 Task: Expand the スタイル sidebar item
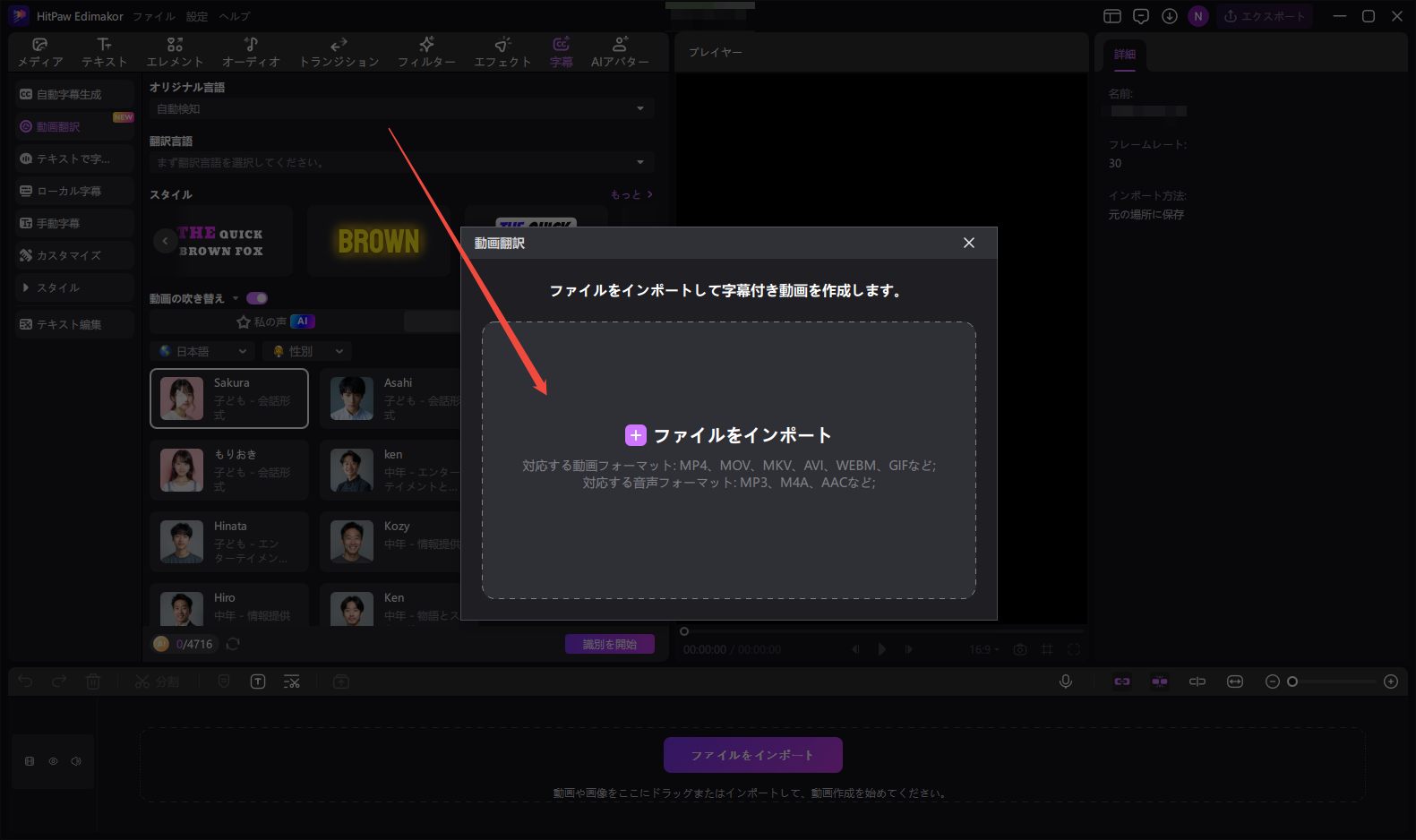pos(74,287)
